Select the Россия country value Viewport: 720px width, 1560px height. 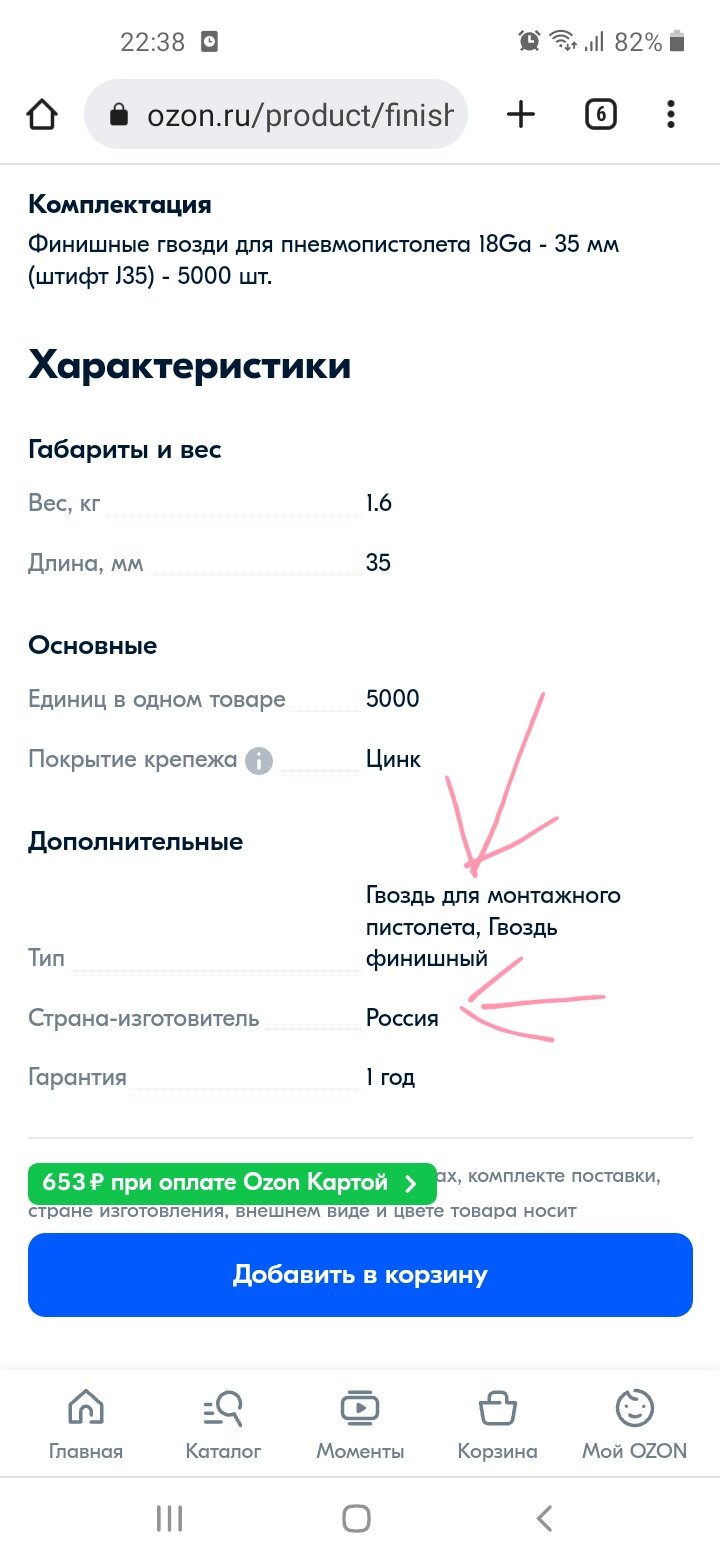pos(402,1019)
